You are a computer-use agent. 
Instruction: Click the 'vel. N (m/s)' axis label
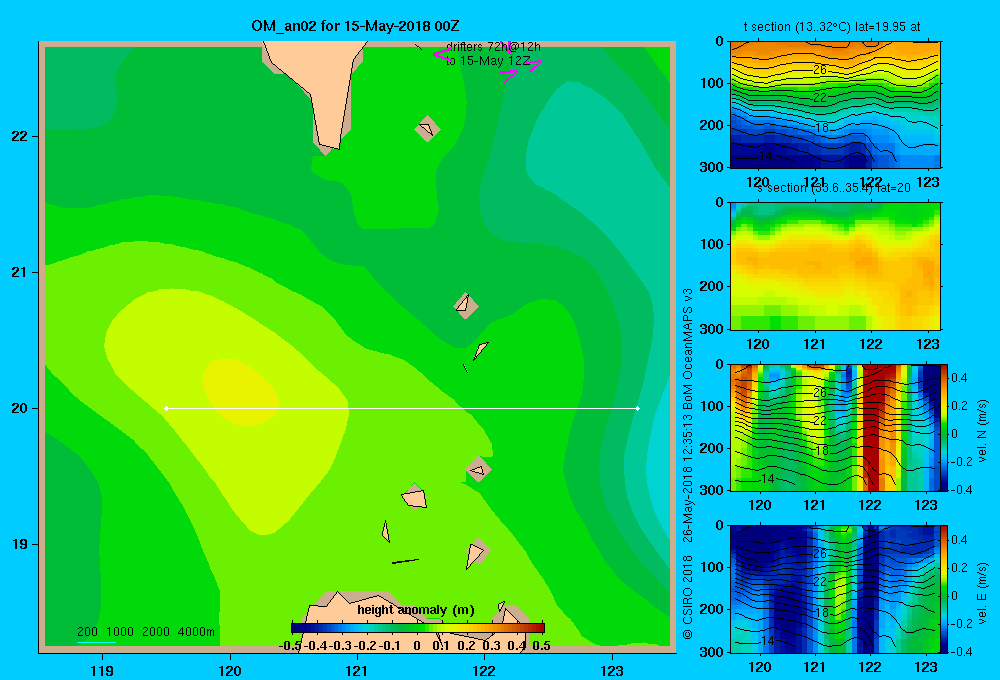982,431
